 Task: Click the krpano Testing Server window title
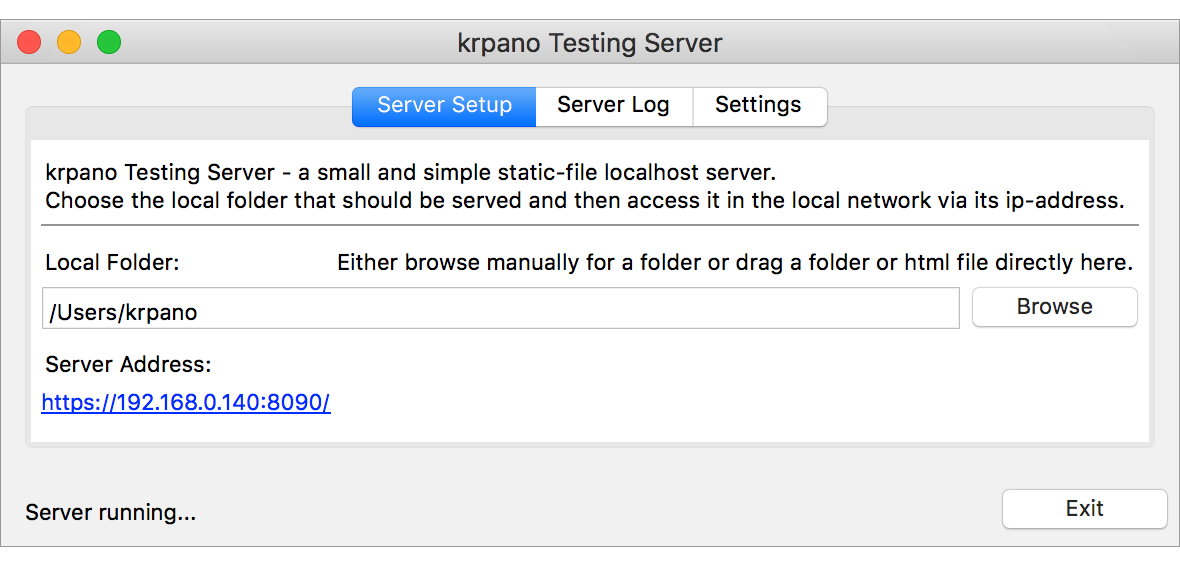click(x=589, y=44)
